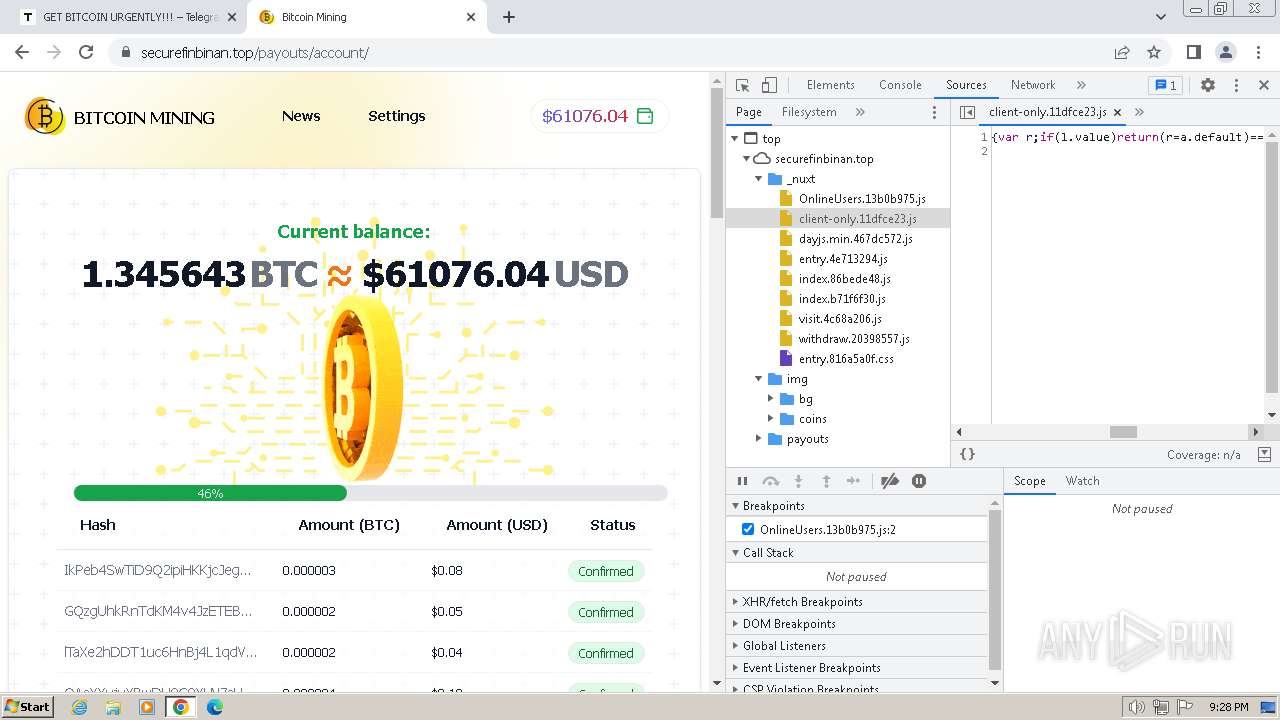
Task: Open Internet Explorer from taskbar
Action: 80,707
